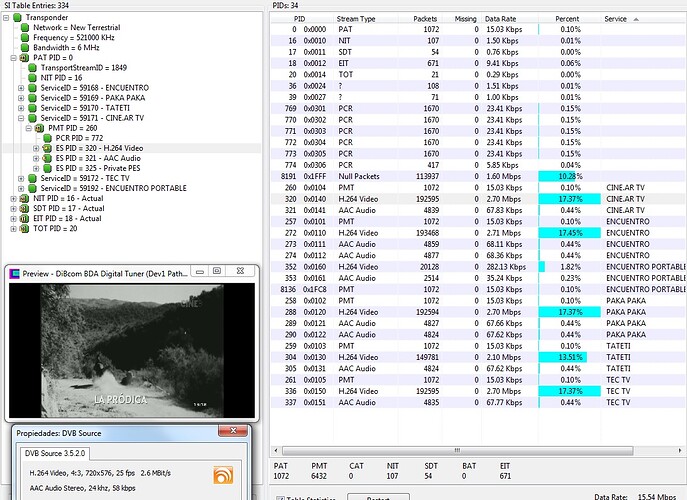Expand ES PID 320 H.264 Video node

coord(36,149)
